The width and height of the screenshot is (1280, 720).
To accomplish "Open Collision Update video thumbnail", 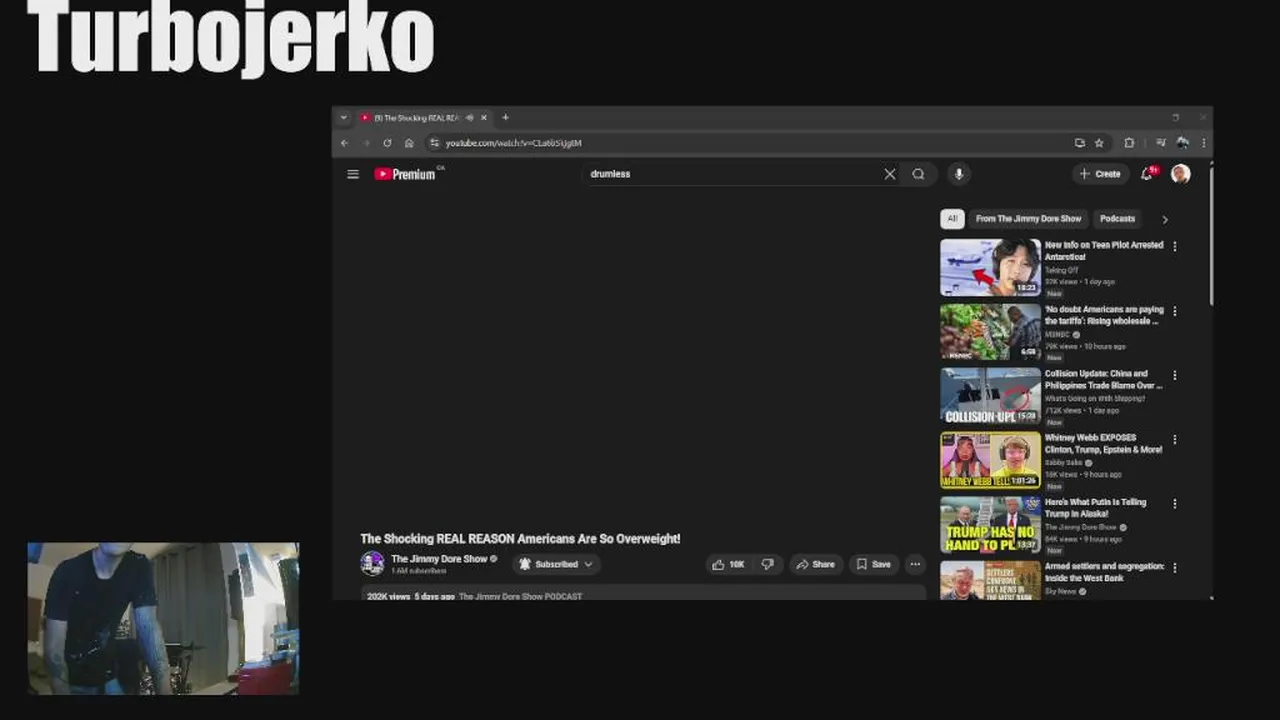I will [990, 396].
